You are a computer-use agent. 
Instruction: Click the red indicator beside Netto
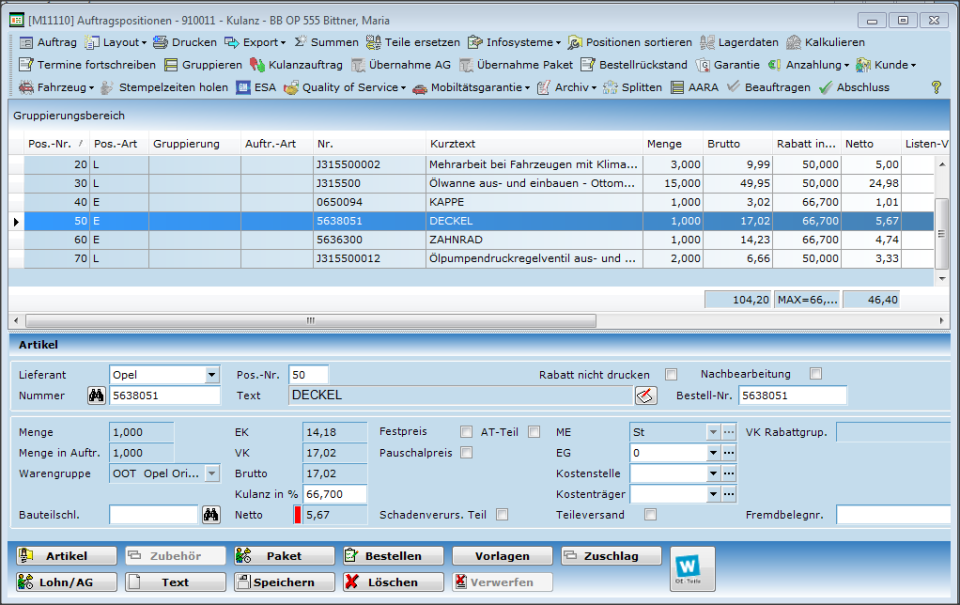(x=299, y=514)
